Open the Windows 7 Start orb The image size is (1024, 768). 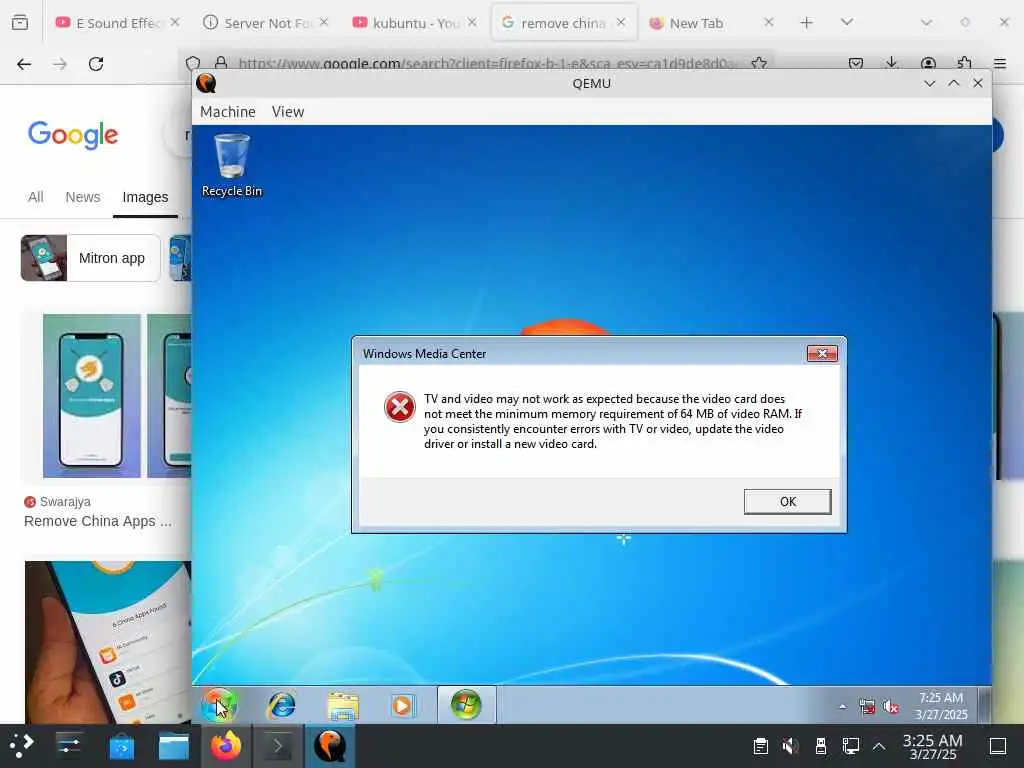[x=219, y=705]
